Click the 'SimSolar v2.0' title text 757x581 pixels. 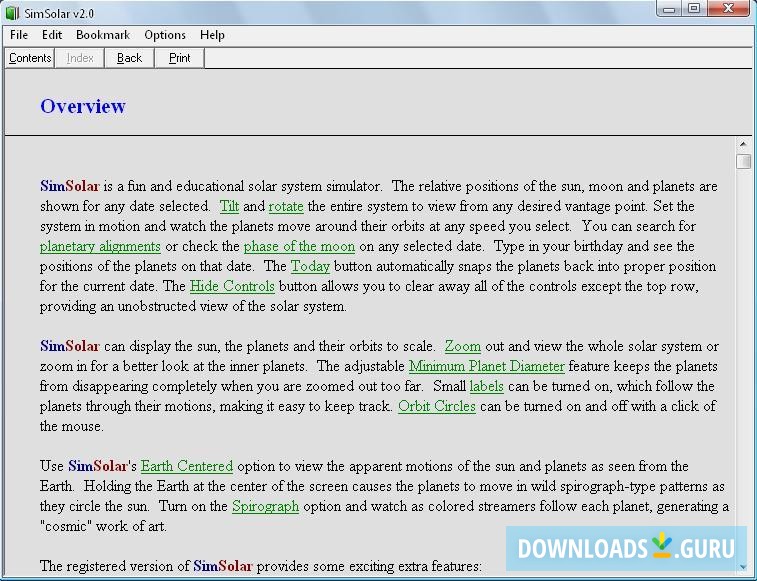tap(59, 14)
